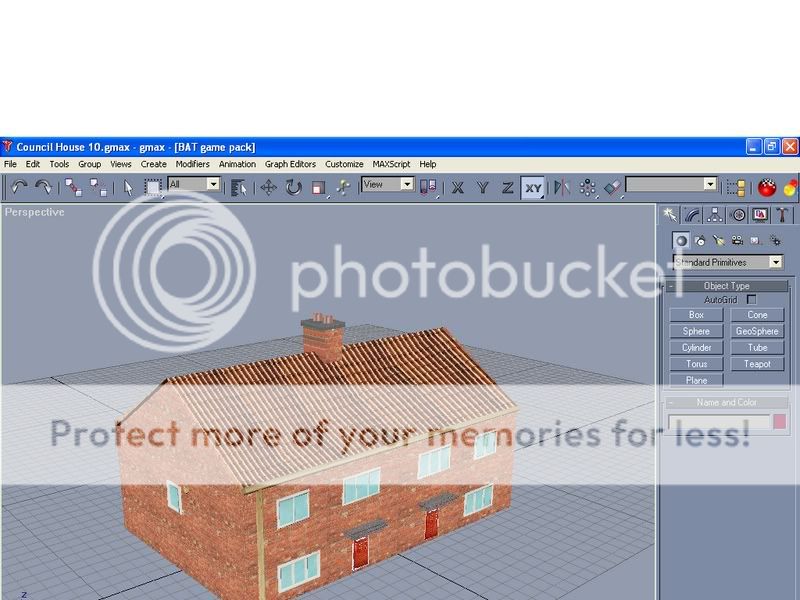Toggle the X axis constraint
This screenshot has width=800, height=600.
(458, 187)
